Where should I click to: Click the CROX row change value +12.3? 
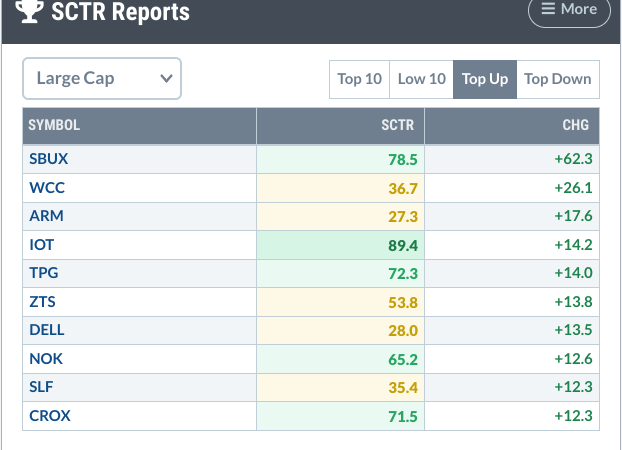(x=573, y=416)
